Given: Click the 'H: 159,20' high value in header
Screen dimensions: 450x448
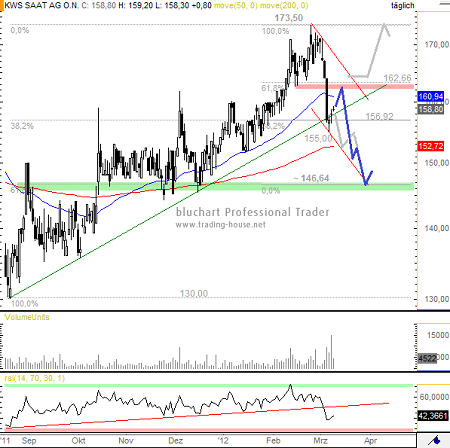Looking at the screenshot, I should [x=136, y=6].
